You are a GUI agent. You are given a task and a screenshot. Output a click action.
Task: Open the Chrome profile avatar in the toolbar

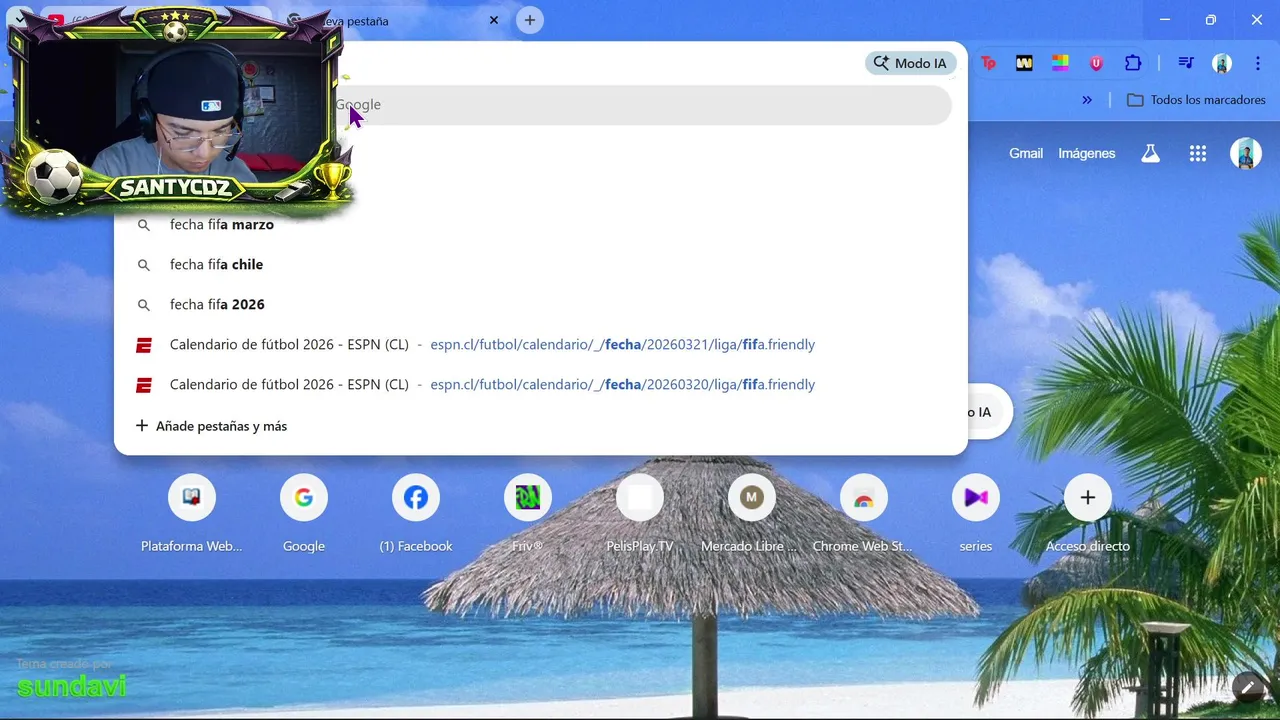pos(1222,63)
